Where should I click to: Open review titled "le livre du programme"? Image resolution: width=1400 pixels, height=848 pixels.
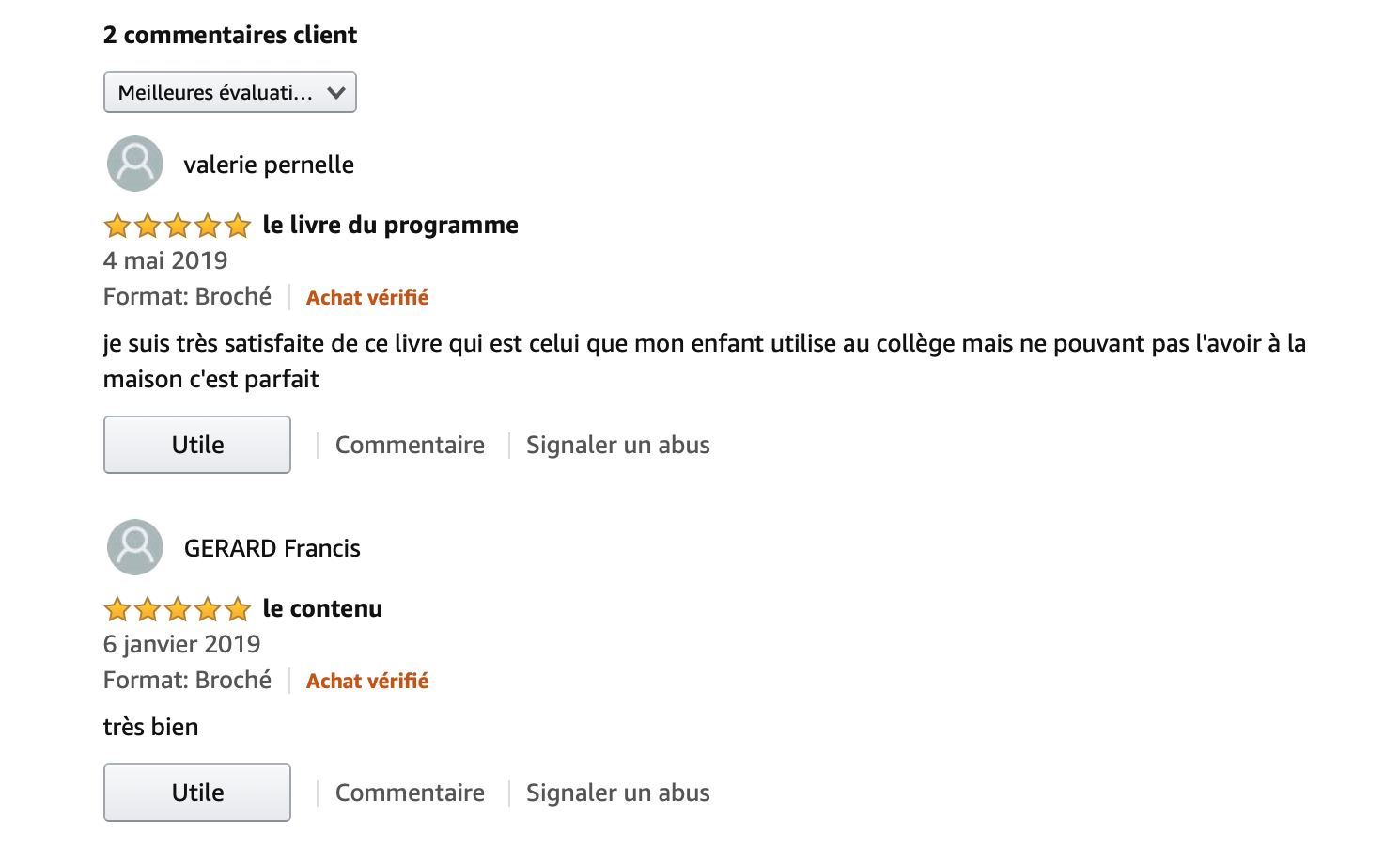coord(390,225)
